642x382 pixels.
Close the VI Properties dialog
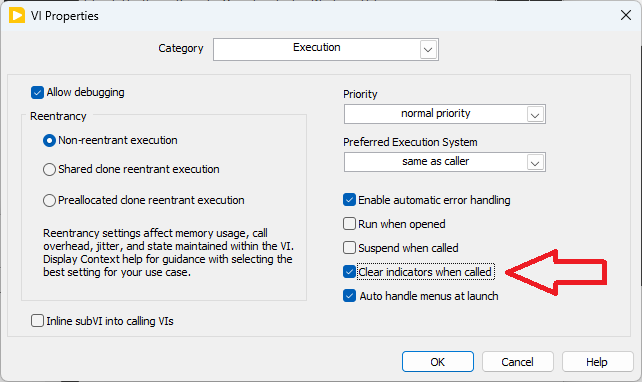click(626, 16)
